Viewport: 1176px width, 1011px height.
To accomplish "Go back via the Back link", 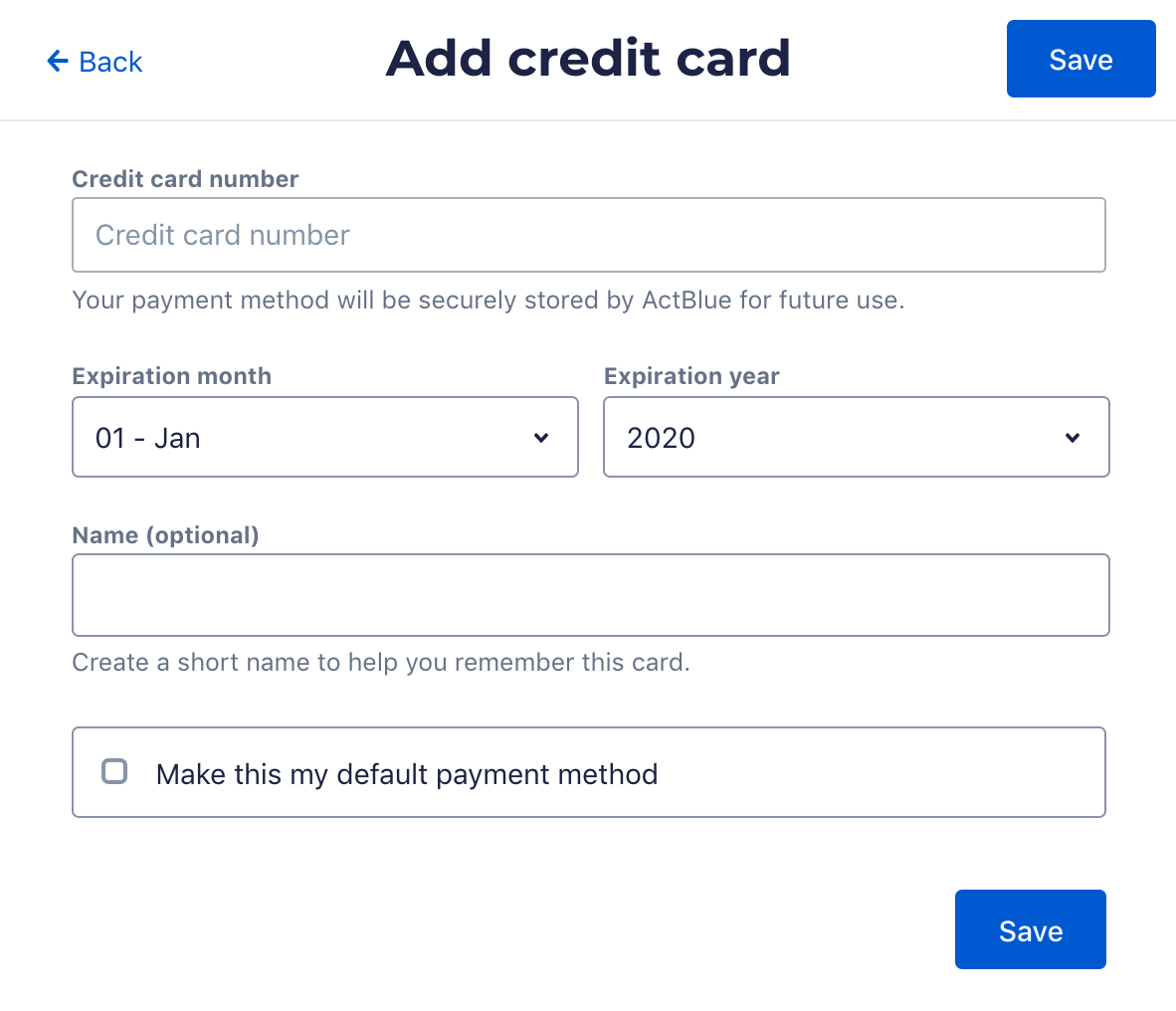I will click(95, 62).
